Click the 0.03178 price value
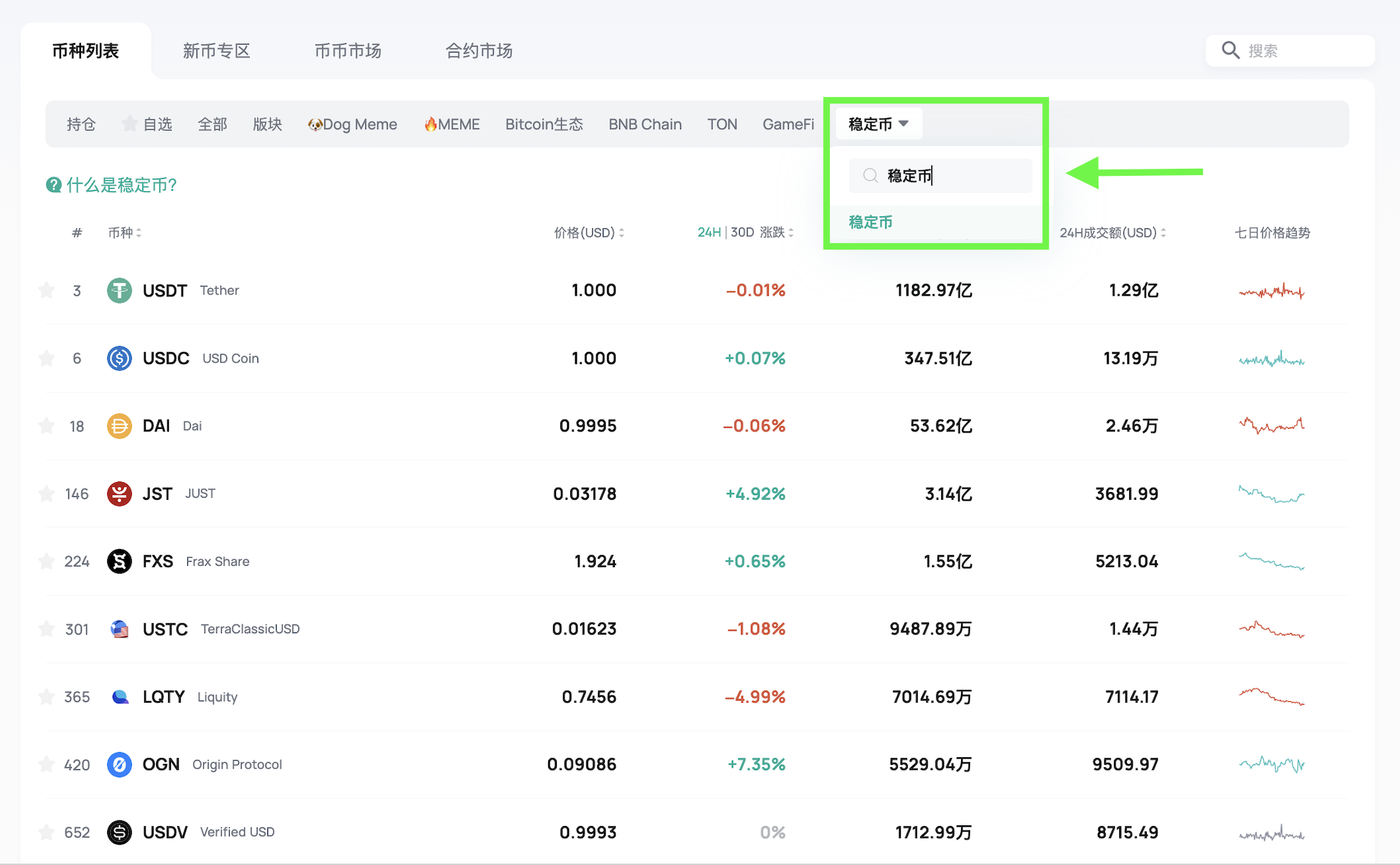The height and width of the screenshot is (865, 1400). 584,493
